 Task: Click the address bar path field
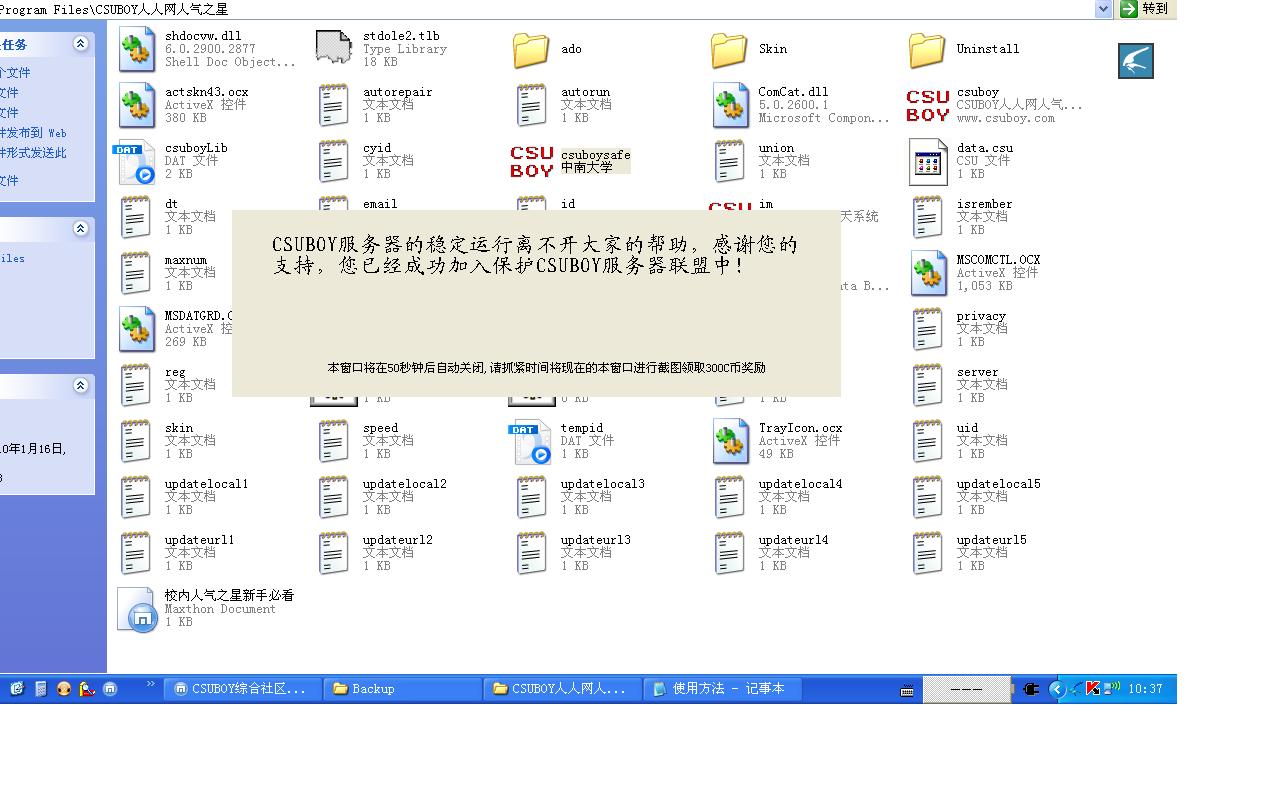coord(547,9)
